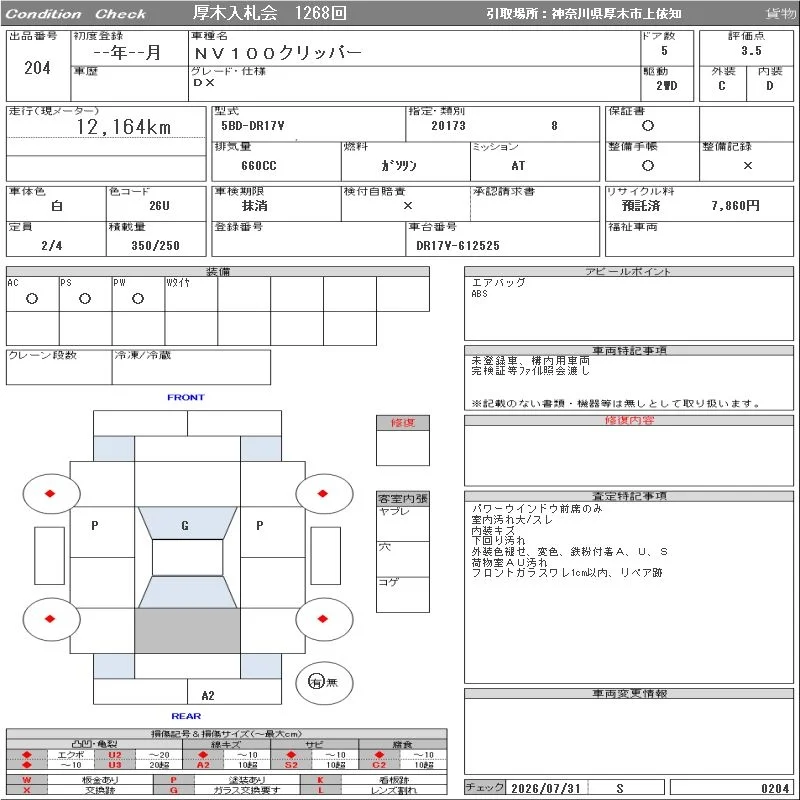
Task: Click the red diamond in the front tire oval on the diagram's left
Action: point(50,493)
